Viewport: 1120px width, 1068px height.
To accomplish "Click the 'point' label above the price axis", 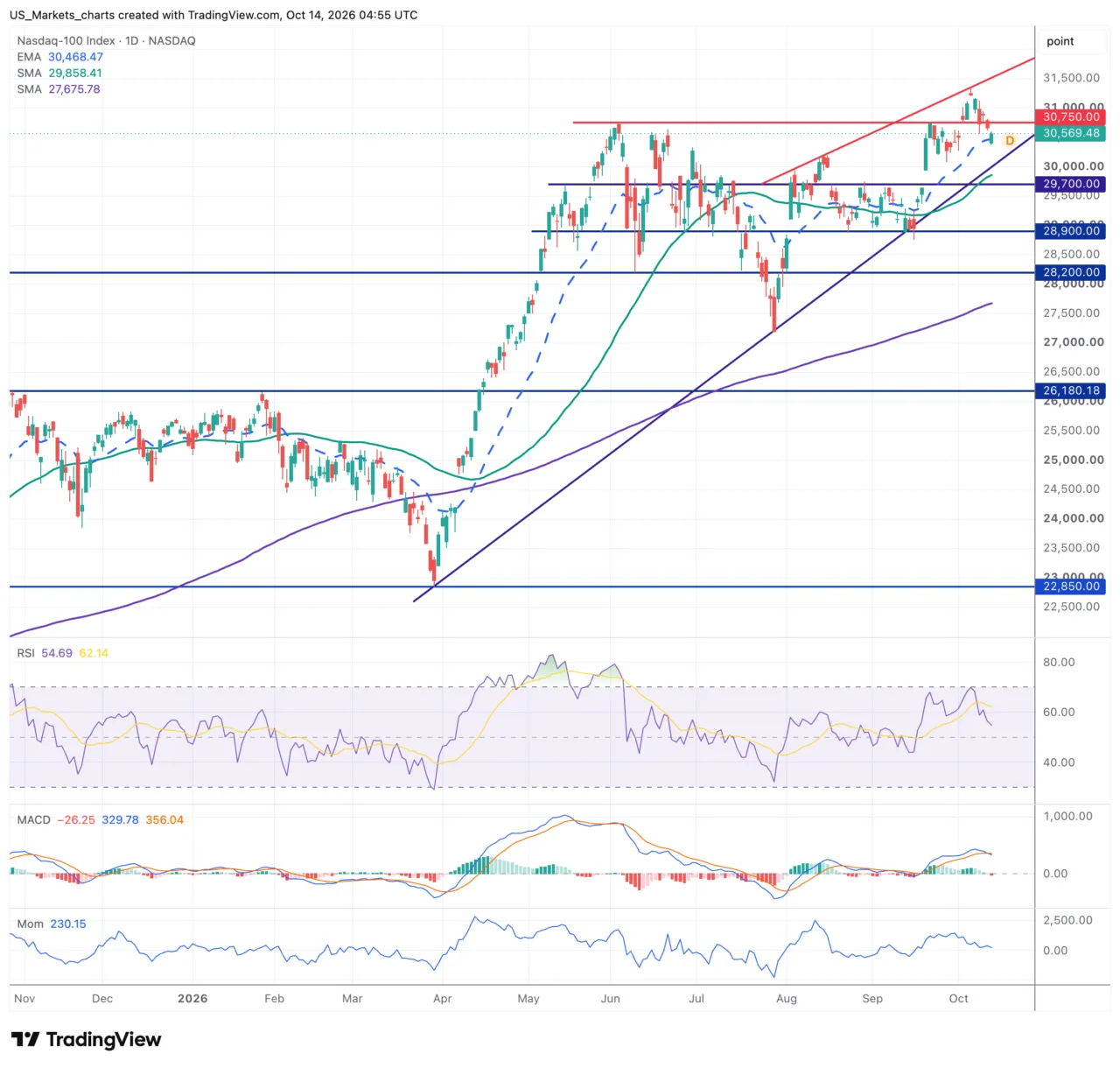I will click(1060, 41).
